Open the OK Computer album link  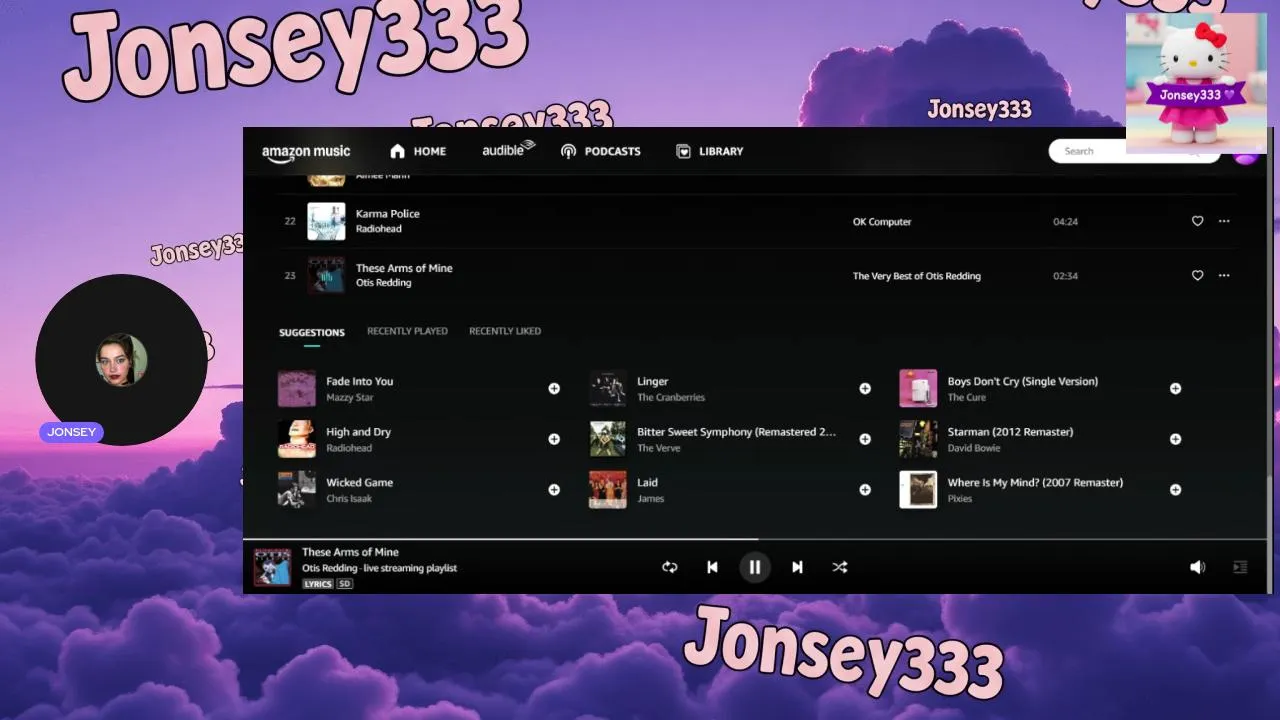coord(882,222)
